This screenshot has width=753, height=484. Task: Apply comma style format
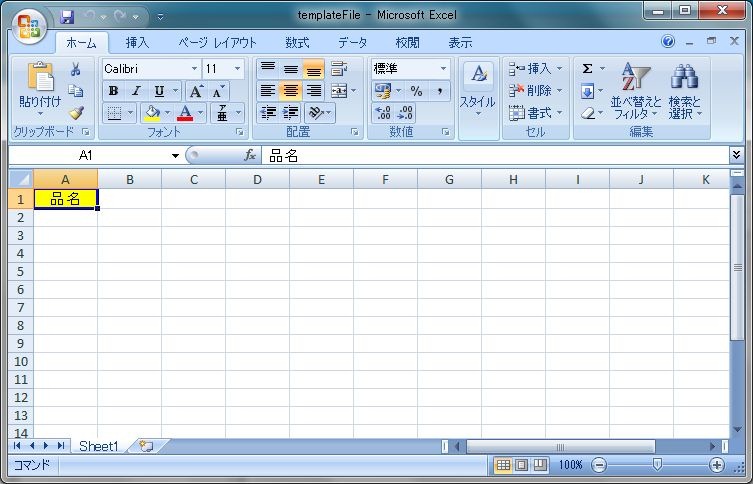[439, 91]
